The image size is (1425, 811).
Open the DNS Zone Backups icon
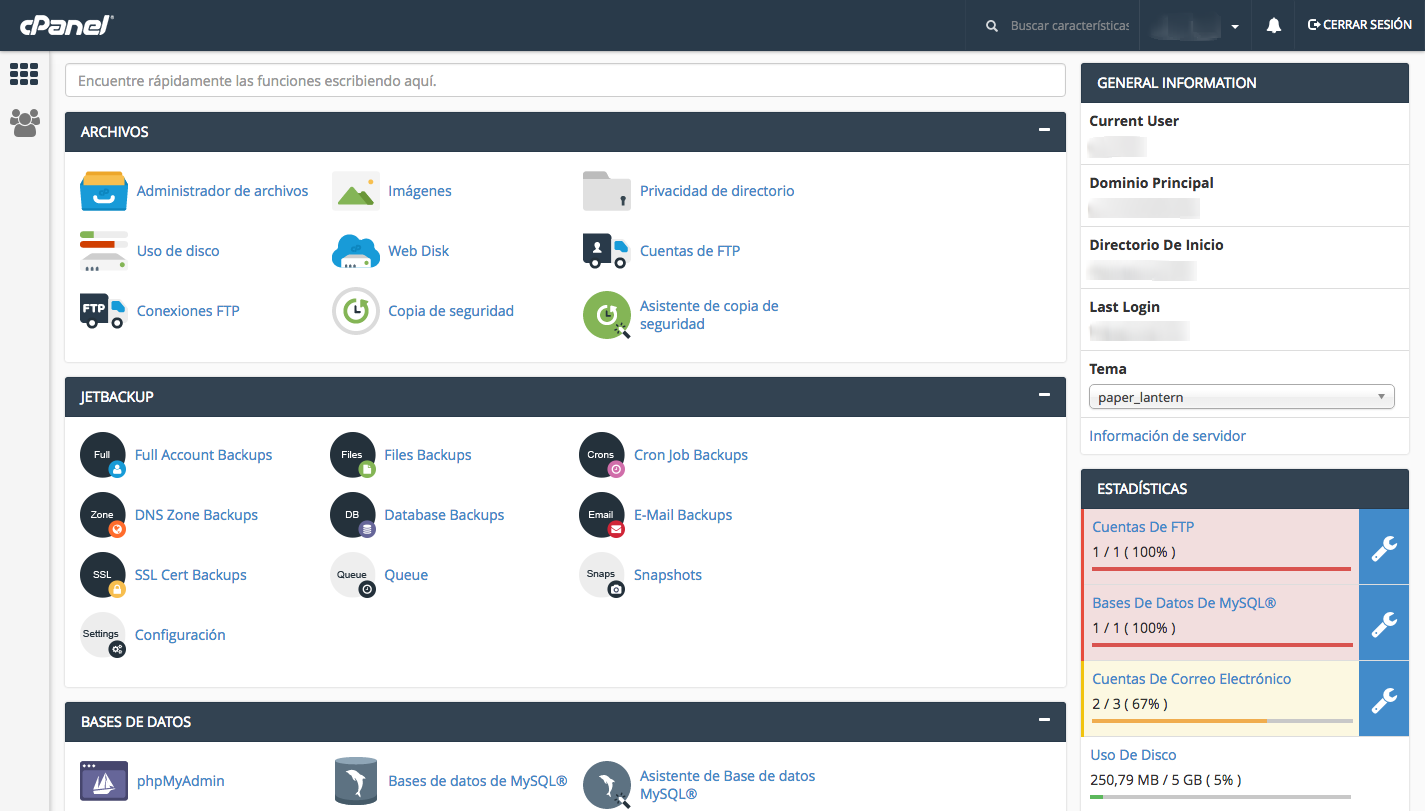pos(103,515)
